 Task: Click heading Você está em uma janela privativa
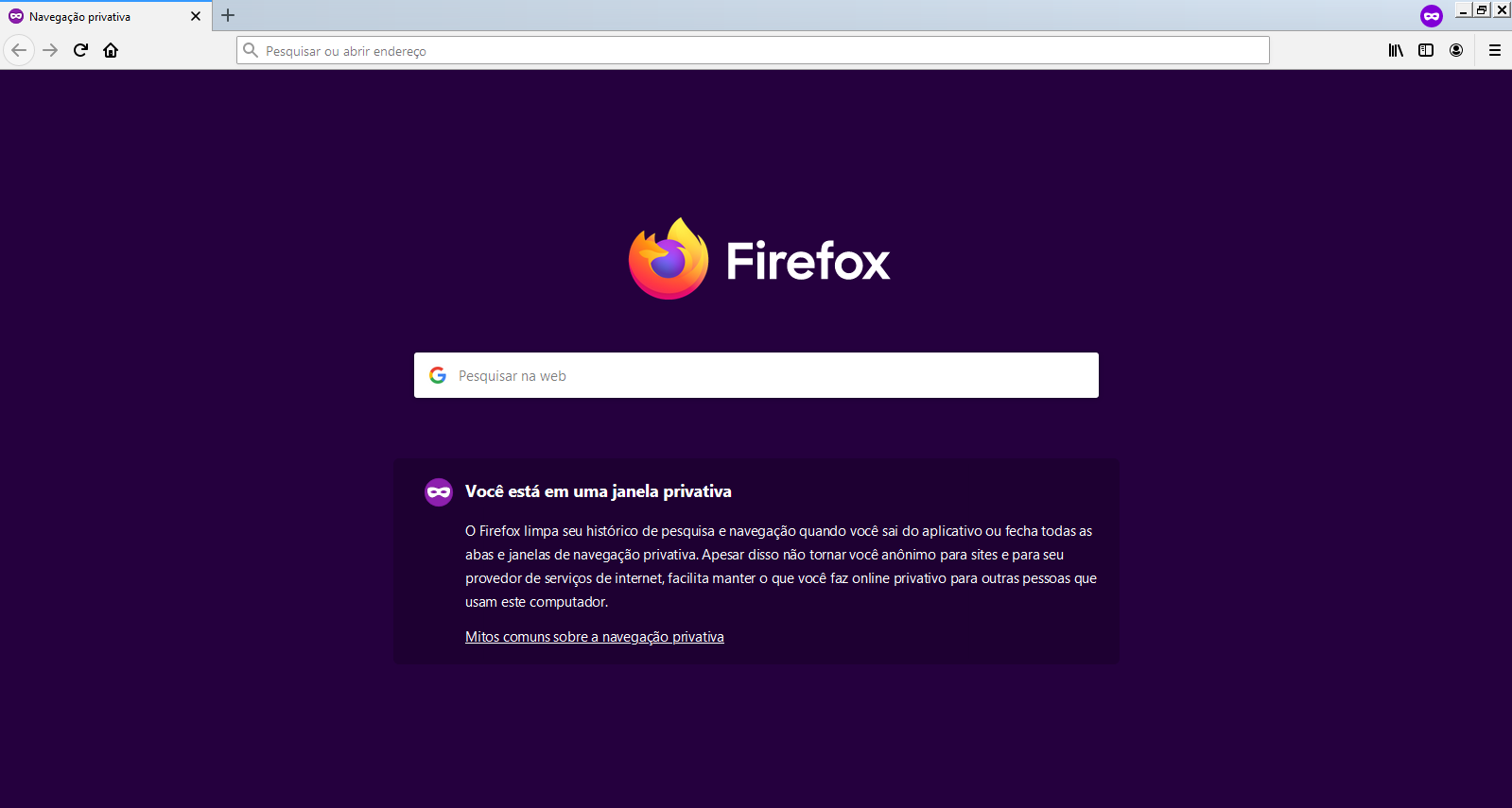(599, 491)
